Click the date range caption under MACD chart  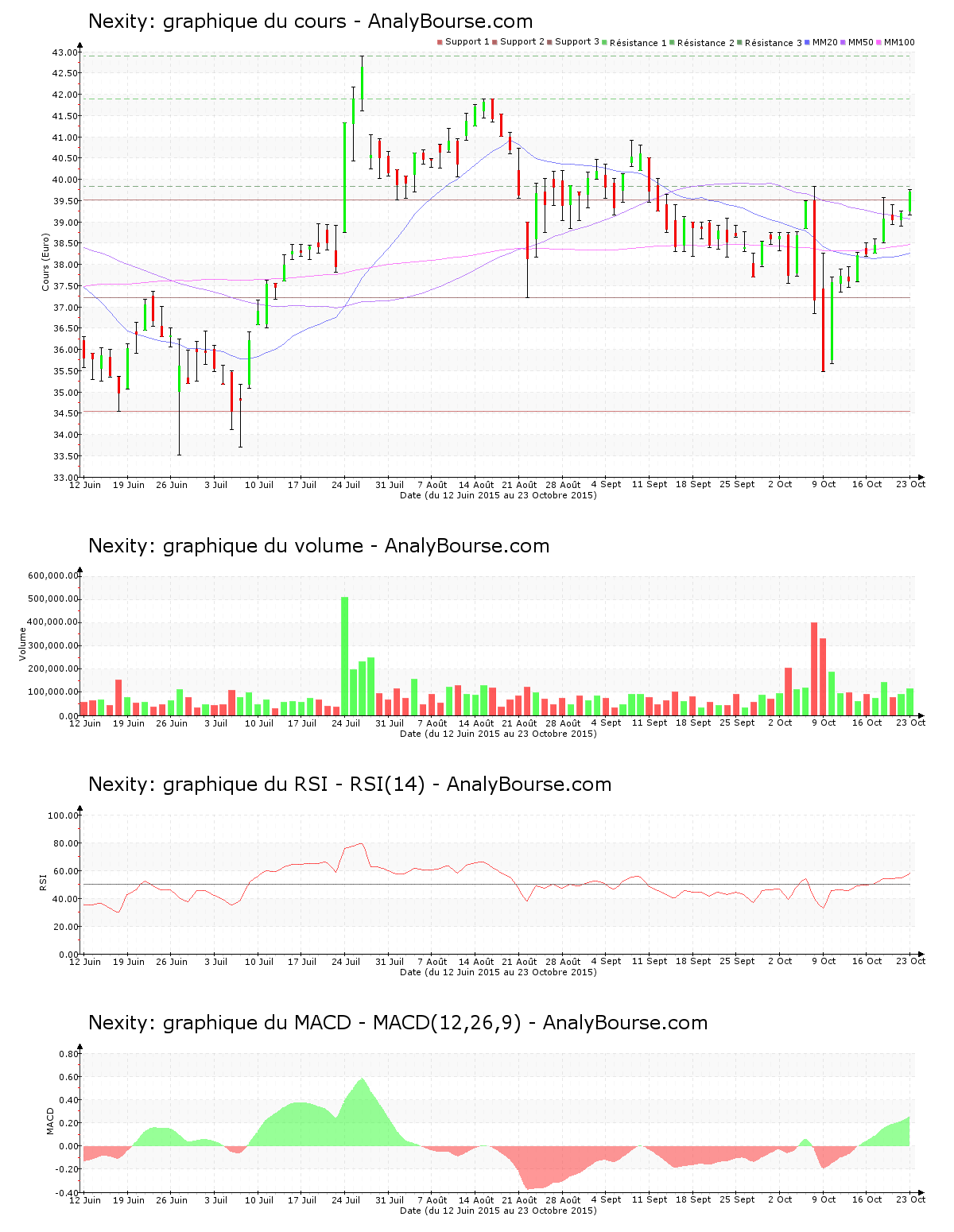(x=498, y=1211)
